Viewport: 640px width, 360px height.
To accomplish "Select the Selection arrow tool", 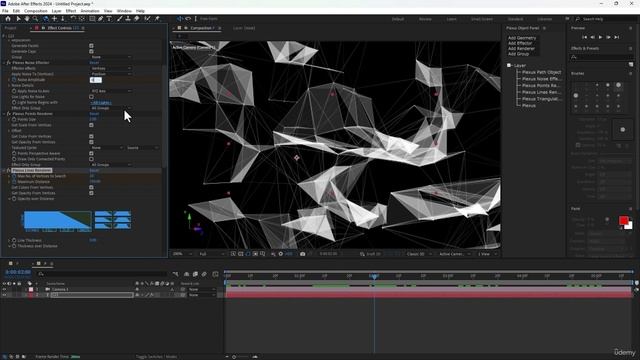I will pos(18,19).
